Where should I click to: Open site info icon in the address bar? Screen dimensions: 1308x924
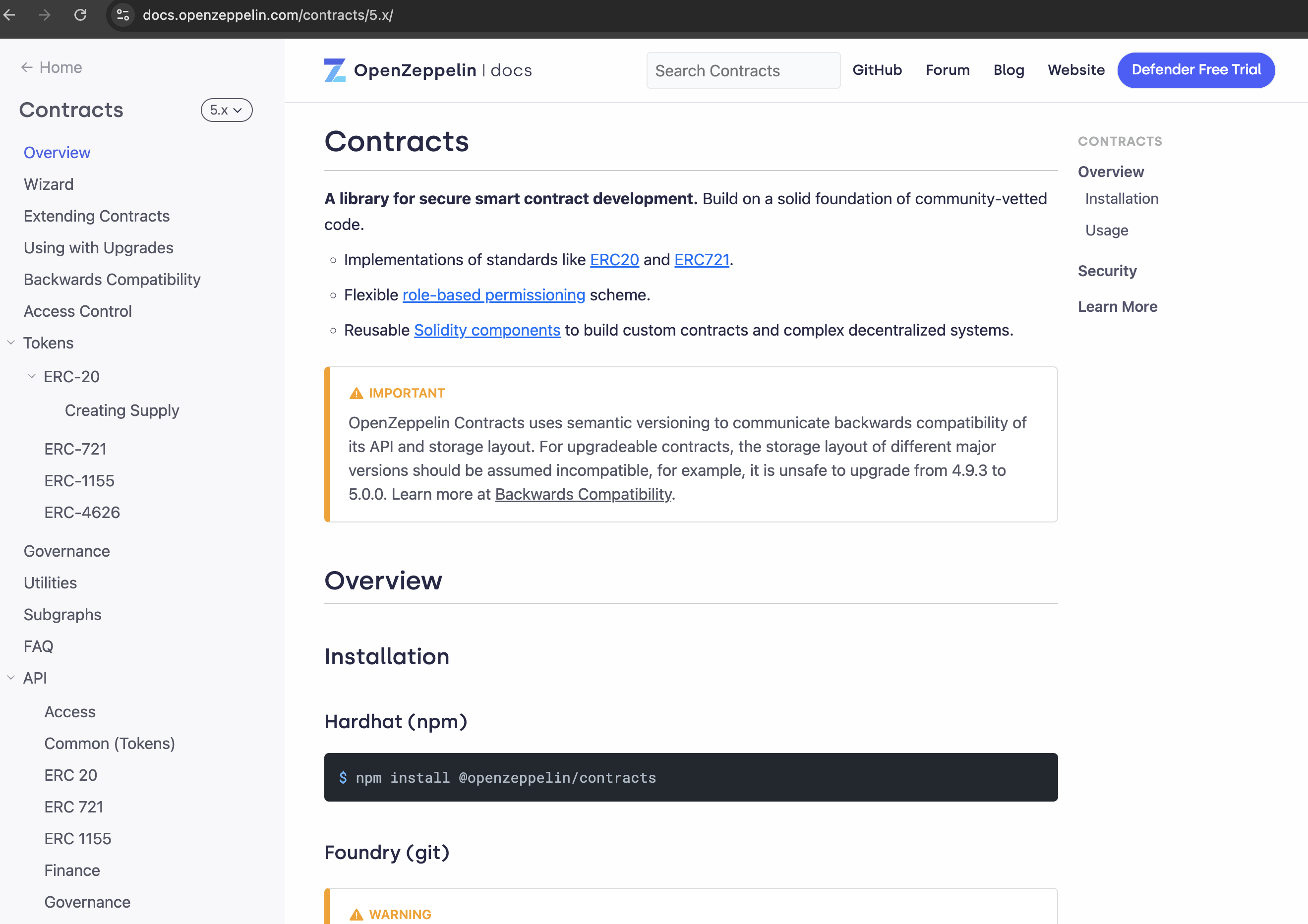click(x=122, y=15)
